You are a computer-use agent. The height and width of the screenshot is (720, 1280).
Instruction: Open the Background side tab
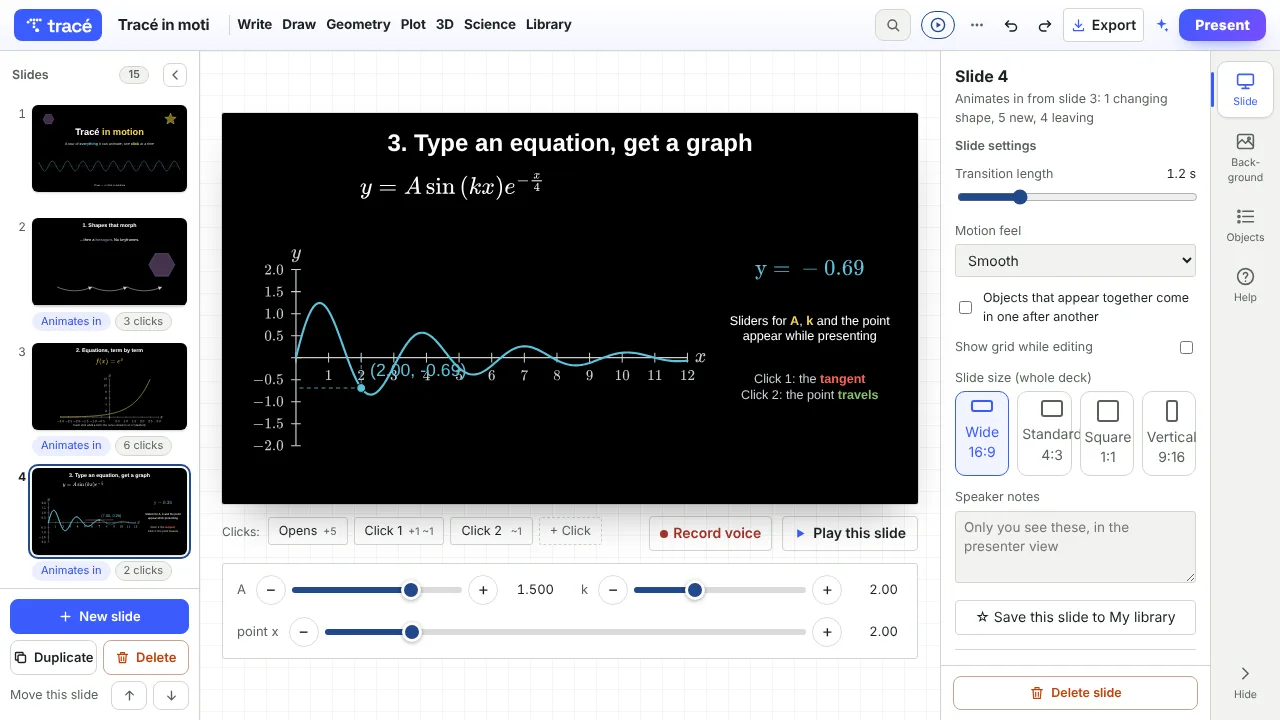tap(1245, 157)
